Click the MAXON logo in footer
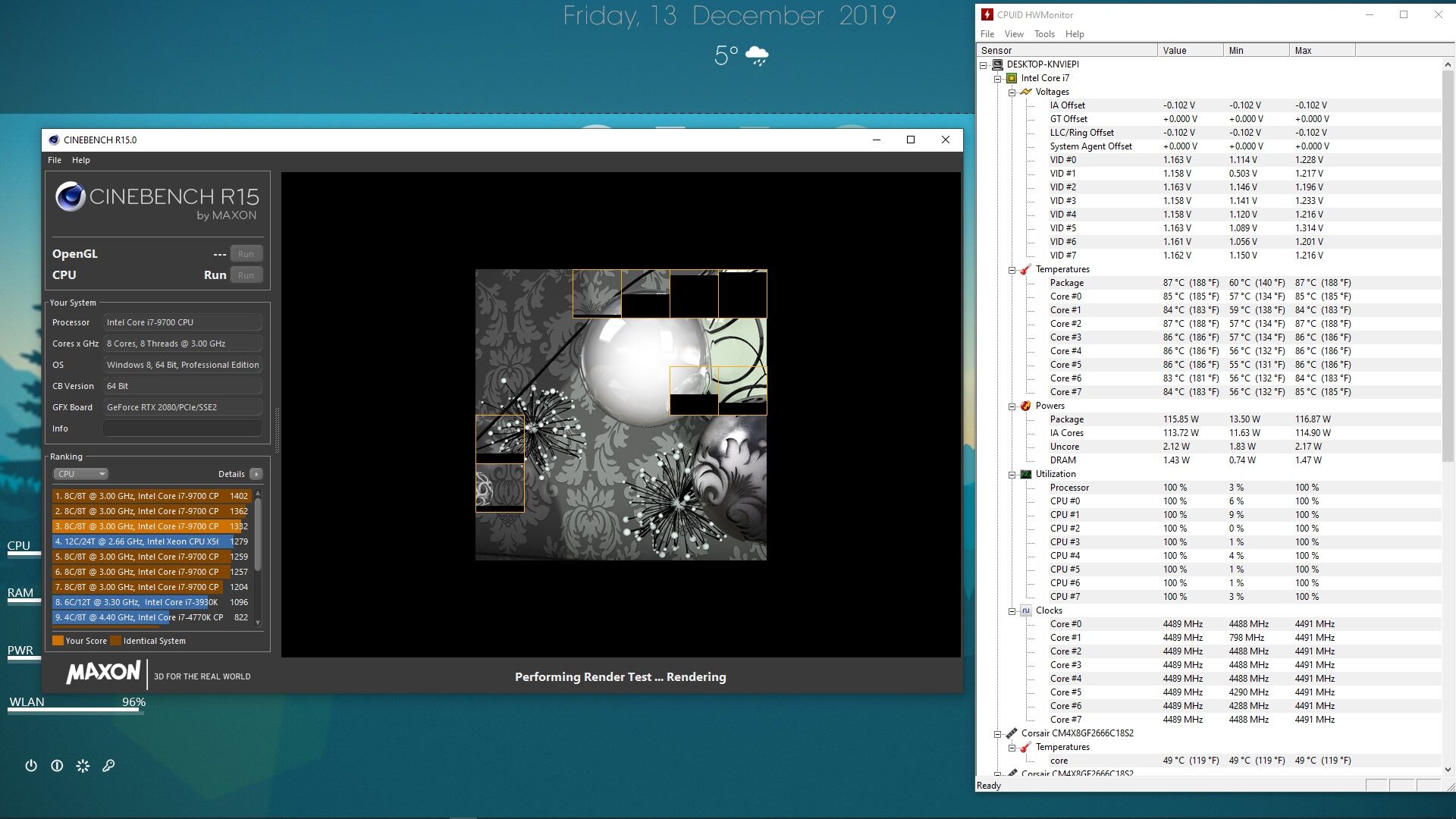 pyautogui.click(x=103, y=673)
